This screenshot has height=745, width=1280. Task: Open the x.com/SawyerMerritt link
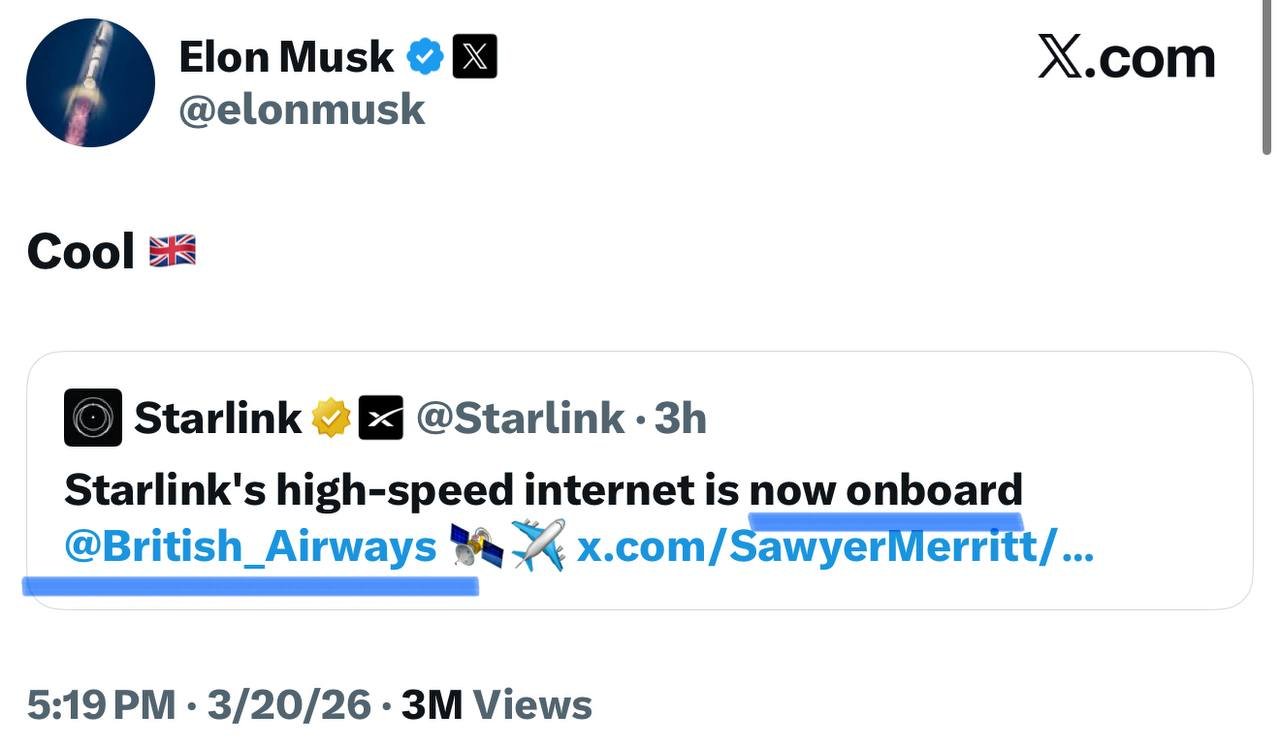click(x=835, y=547)
